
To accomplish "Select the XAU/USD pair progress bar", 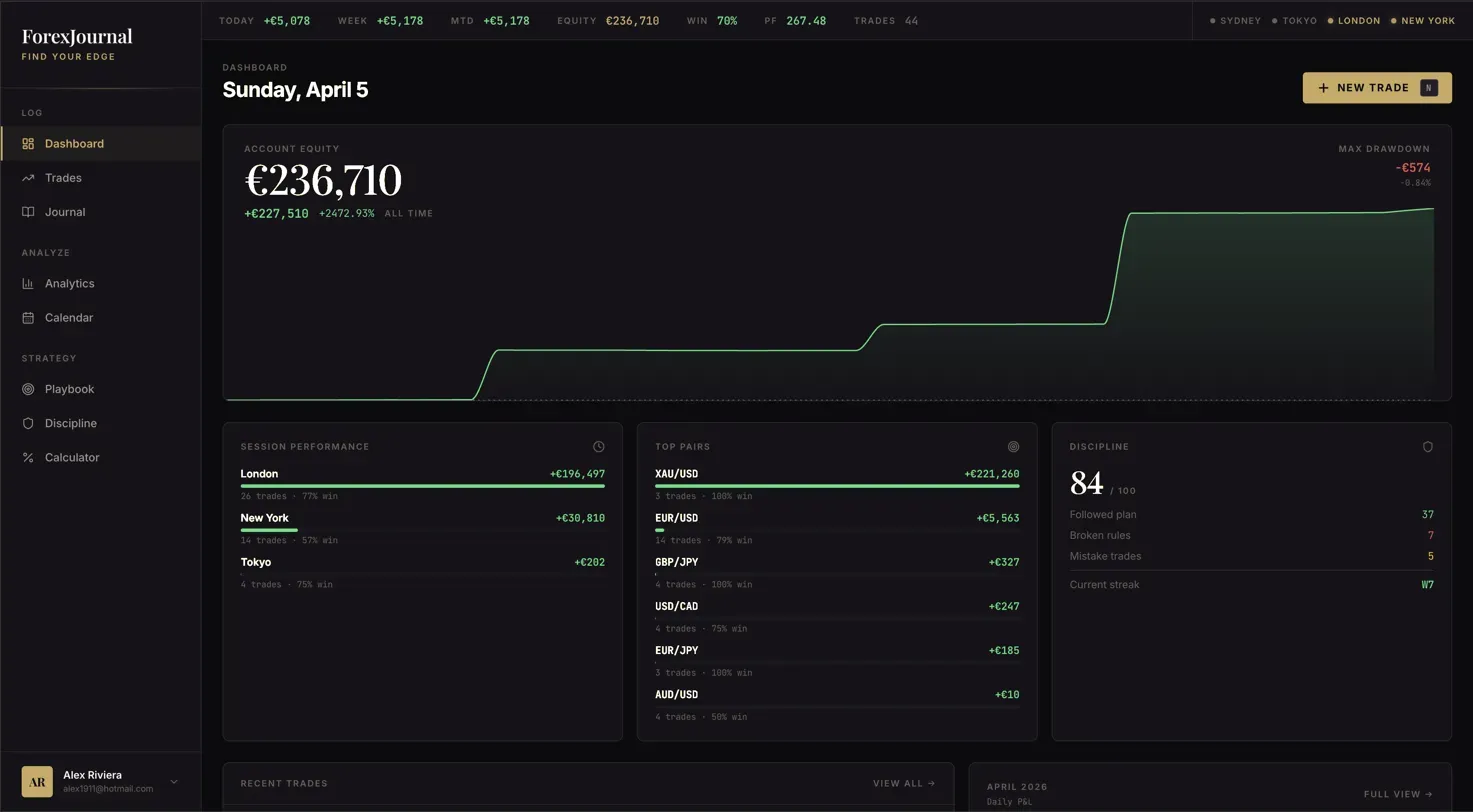I will point(837,486).
